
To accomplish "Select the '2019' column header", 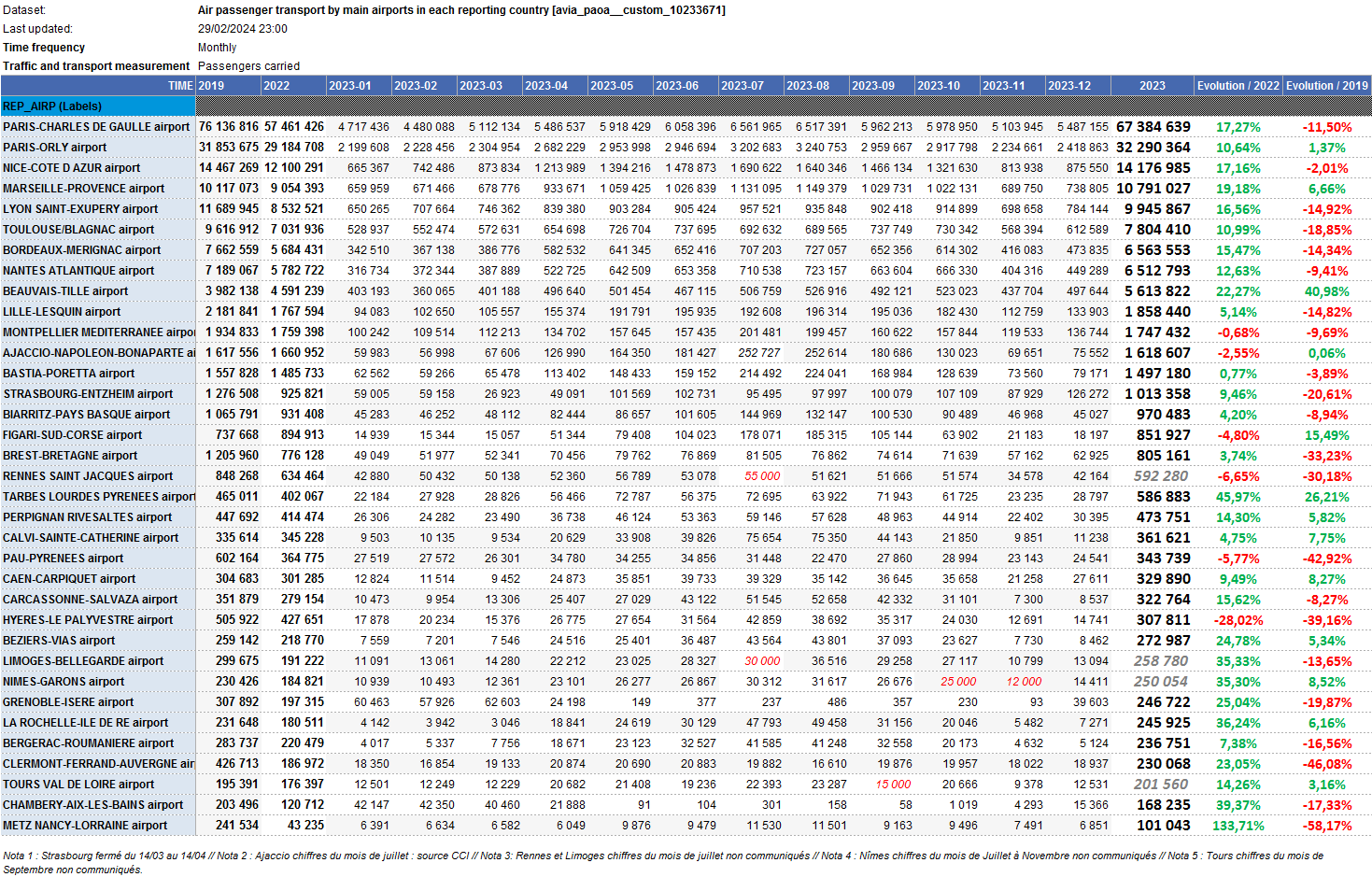I will [x=228, y=85].
